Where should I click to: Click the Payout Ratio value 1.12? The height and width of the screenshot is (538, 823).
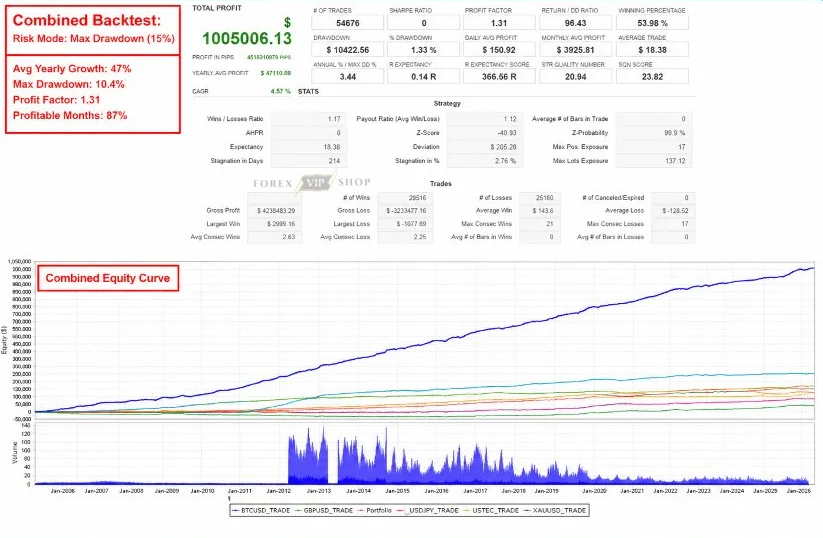coord(483,119)
